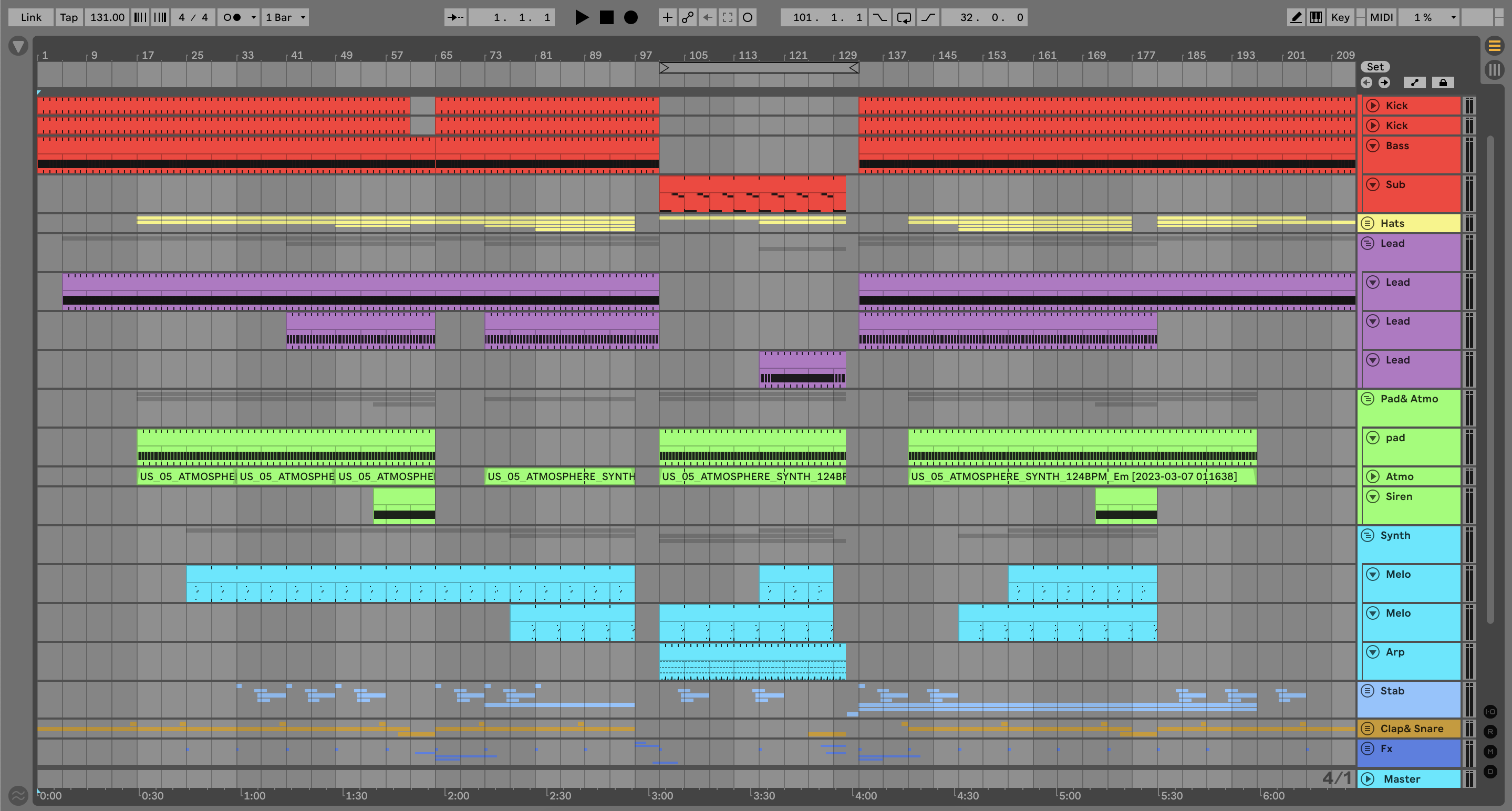Unfold the Siren track
The image size is (1512, 811).
coord(1372,496)
